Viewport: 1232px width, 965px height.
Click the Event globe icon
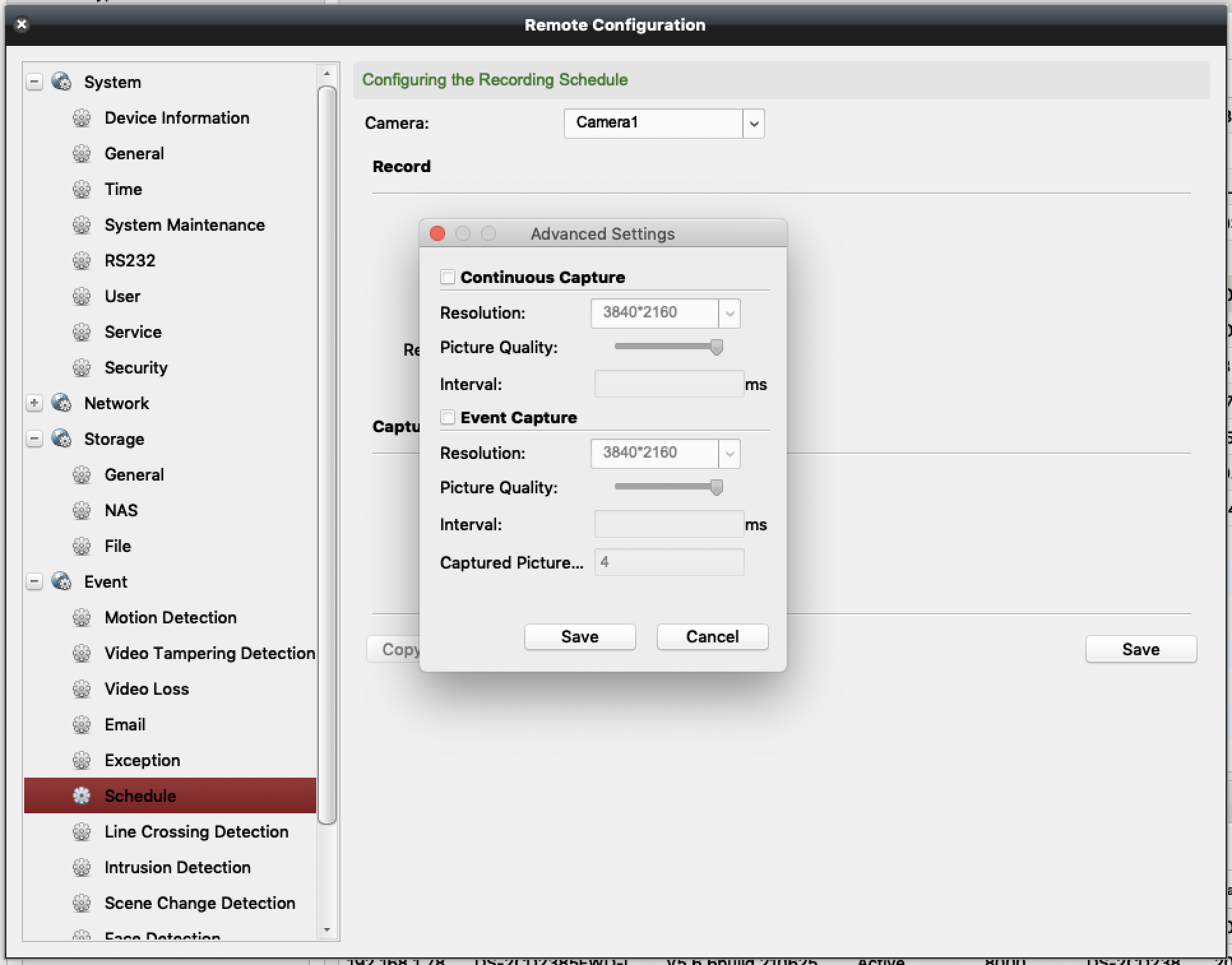pos(61,581)
